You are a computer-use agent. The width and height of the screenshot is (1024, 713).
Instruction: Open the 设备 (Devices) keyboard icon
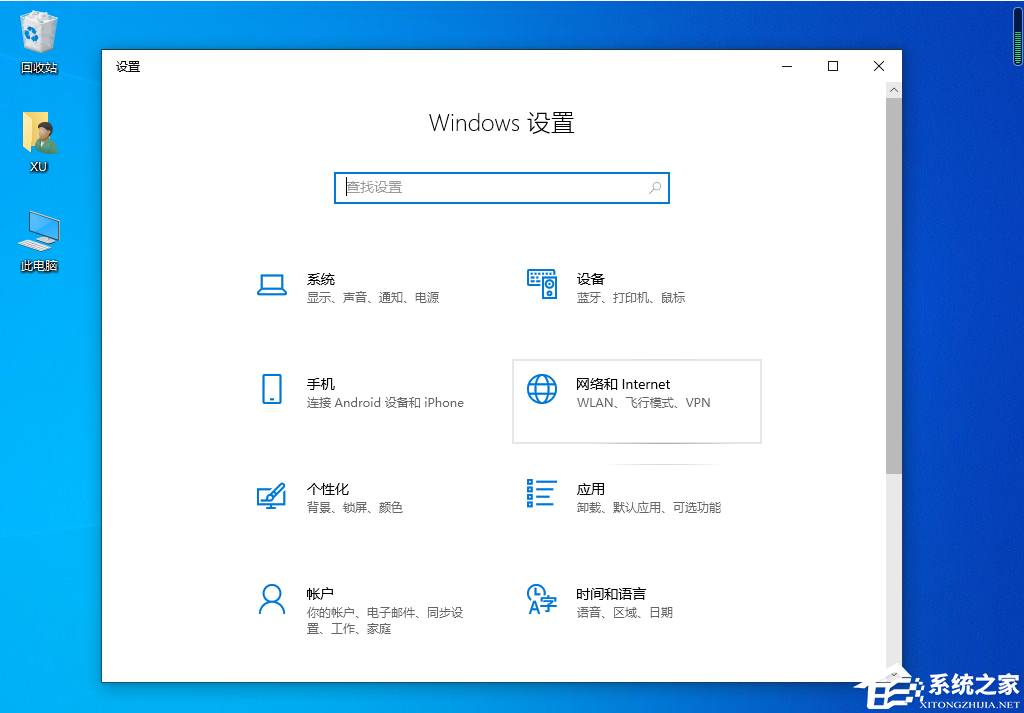[541, 285]
